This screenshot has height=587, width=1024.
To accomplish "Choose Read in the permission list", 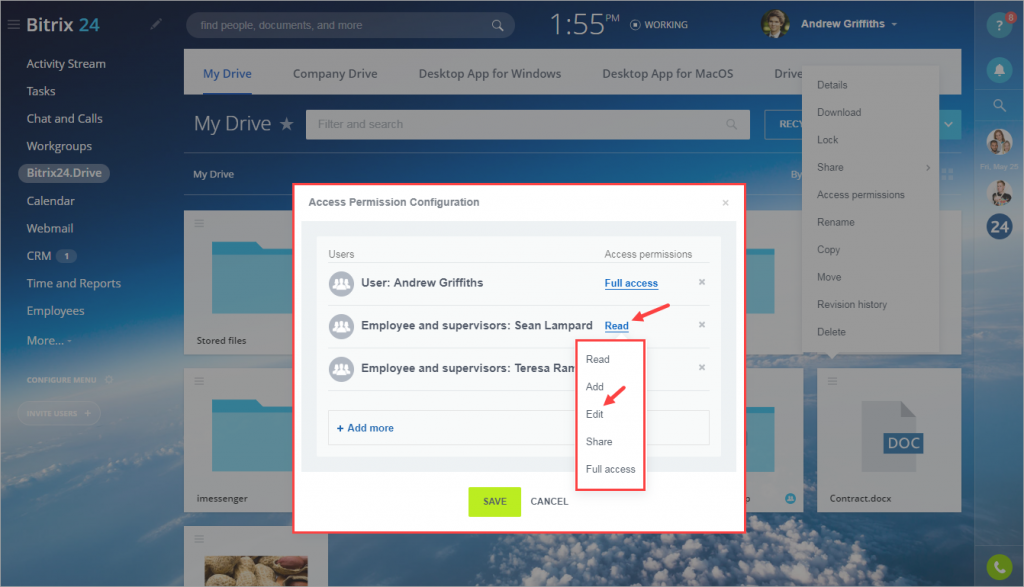I will [598, 359].
